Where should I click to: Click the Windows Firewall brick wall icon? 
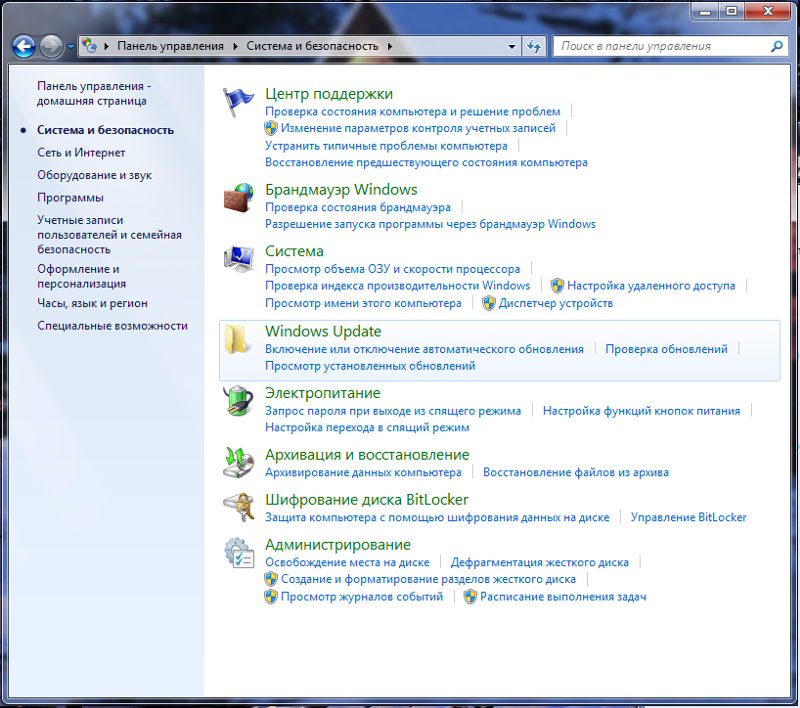(238, 198)
